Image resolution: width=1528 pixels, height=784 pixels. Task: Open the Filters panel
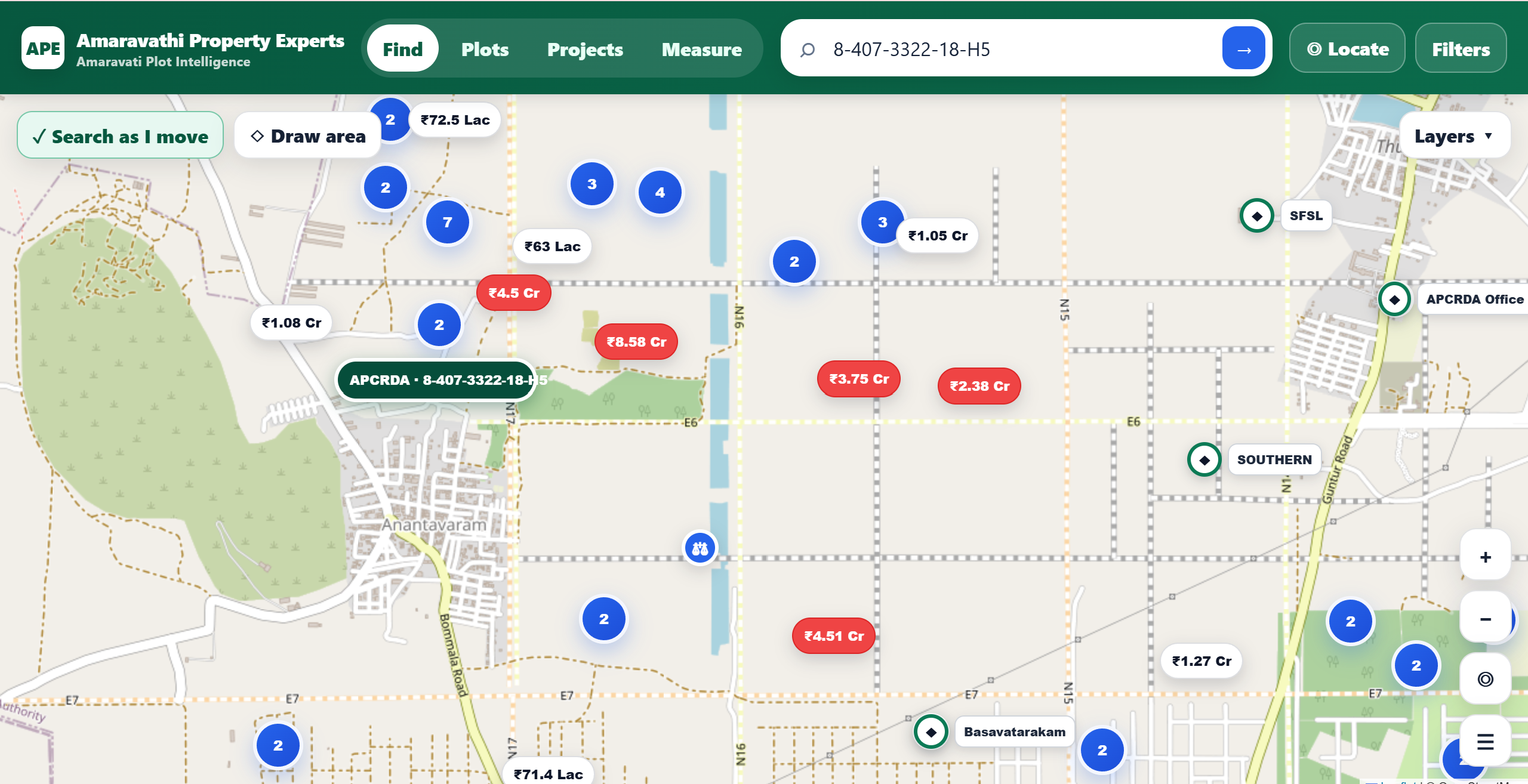(x=1461, y=49)
